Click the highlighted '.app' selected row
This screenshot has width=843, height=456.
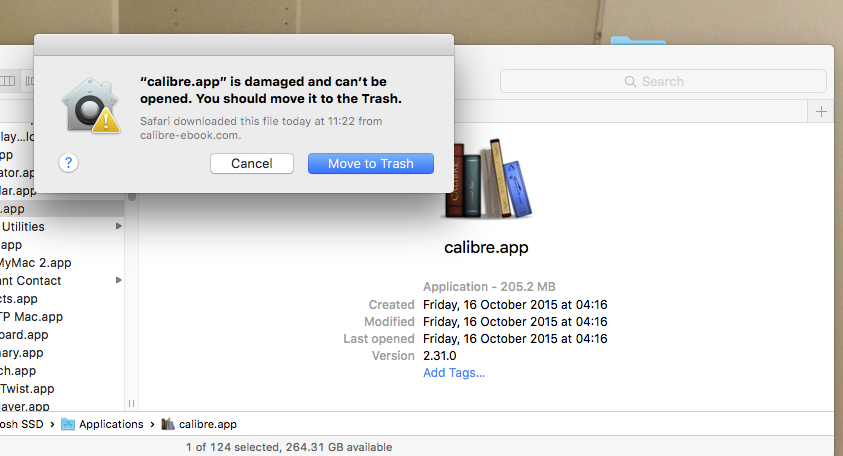tap(62, 209)
